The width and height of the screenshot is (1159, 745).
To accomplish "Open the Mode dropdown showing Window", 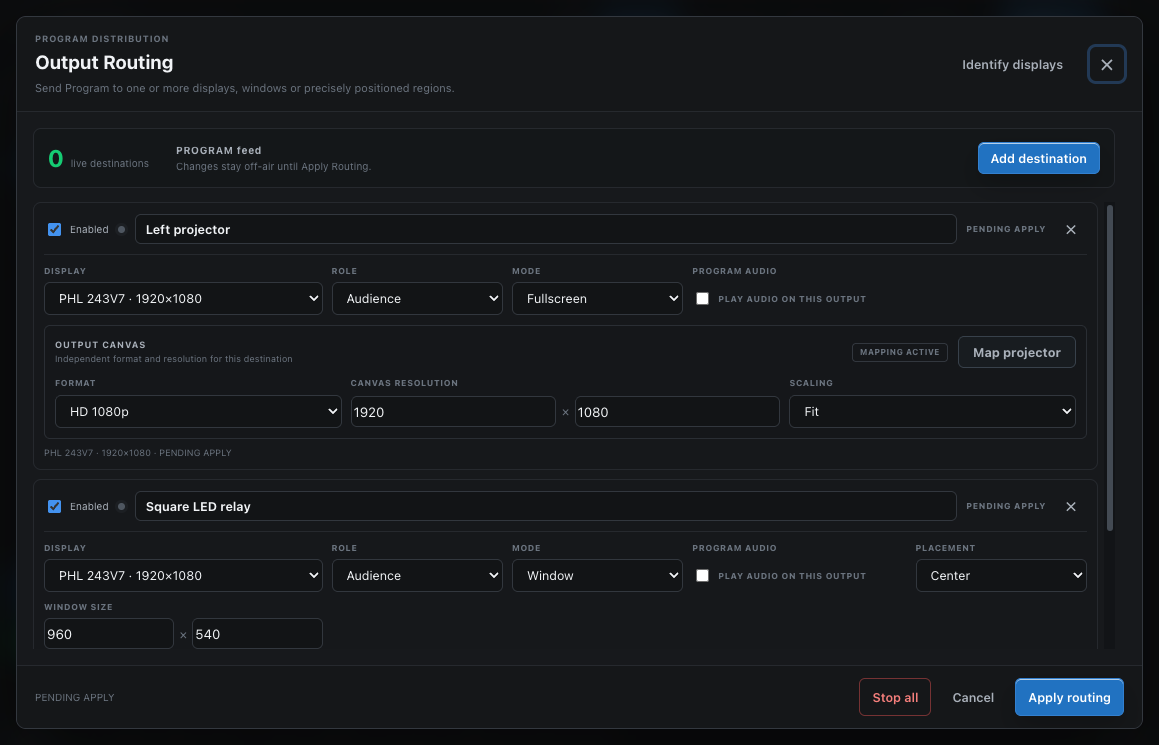I will tap(597, 576).
